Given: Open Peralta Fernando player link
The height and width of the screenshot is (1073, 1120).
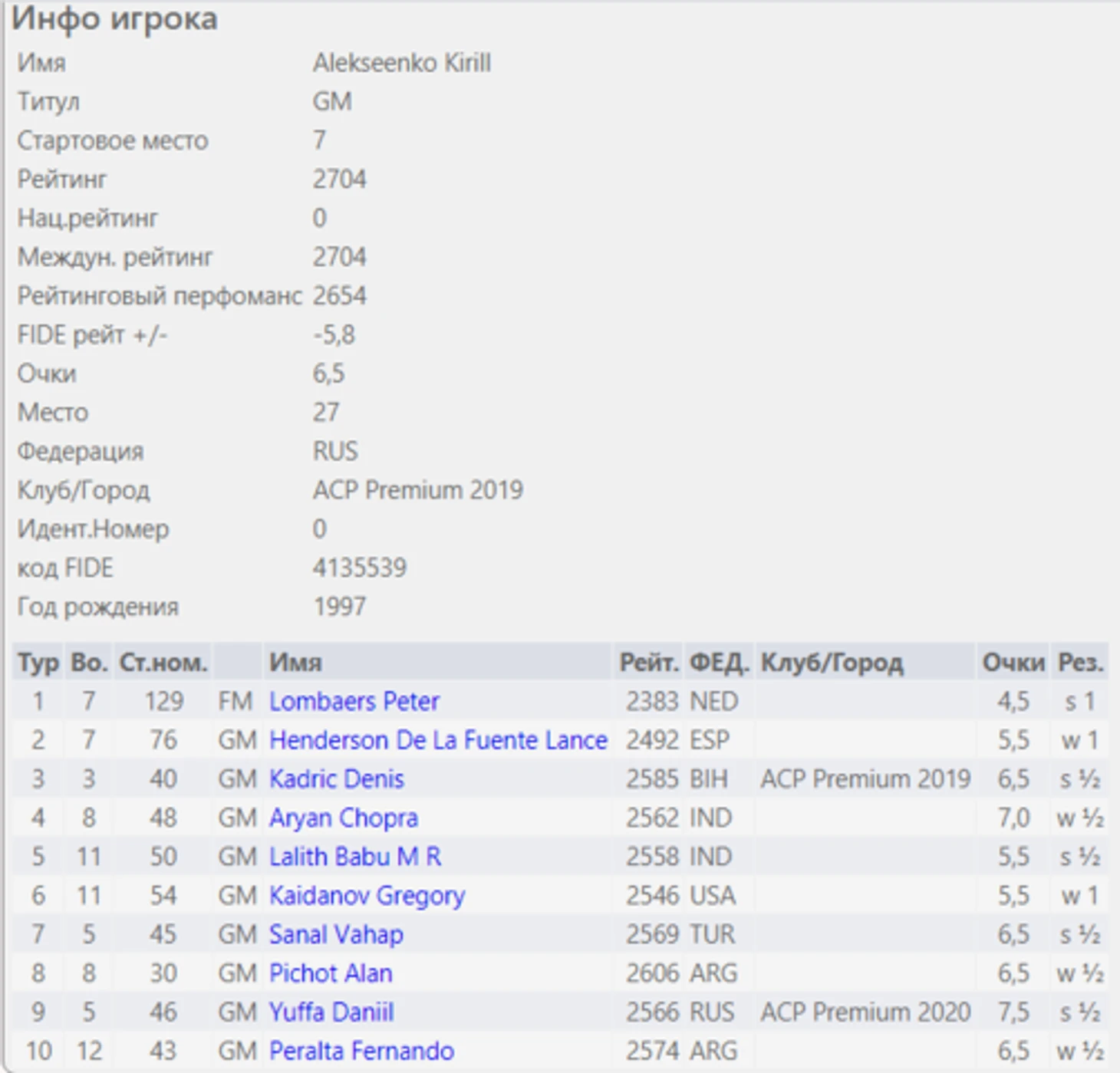Looking at the screenshot, I should (361, 1051).
